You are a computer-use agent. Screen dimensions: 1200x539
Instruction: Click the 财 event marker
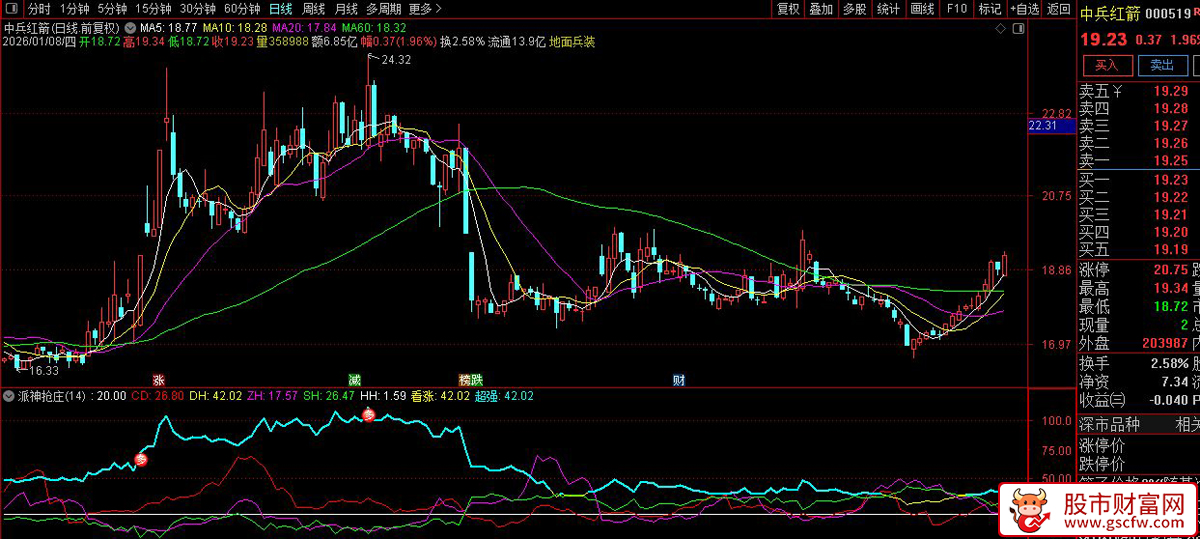(x=679, y=380)
